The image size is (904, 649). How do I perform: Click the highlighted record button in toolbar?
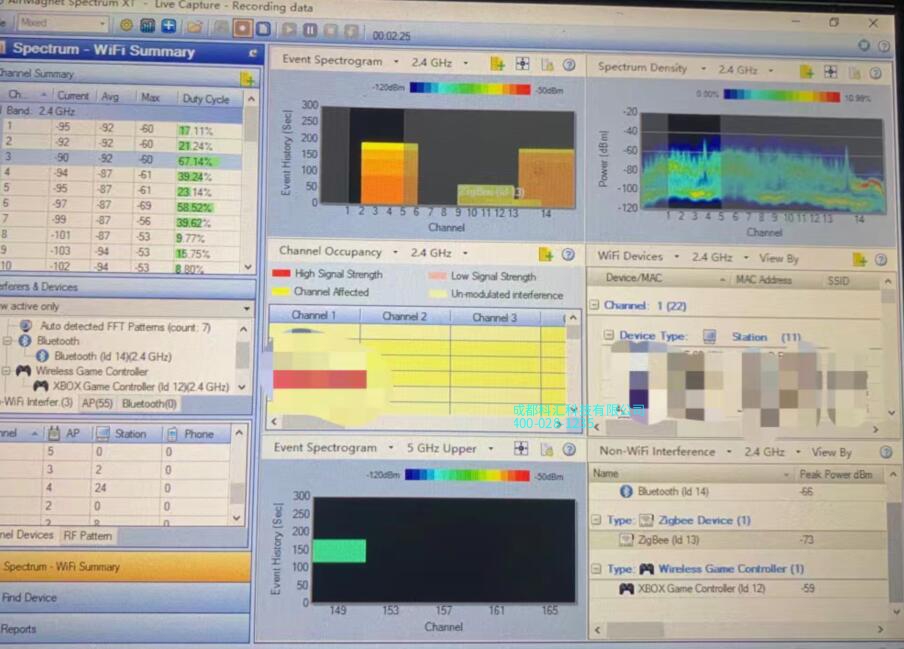(x=242, y=28)
